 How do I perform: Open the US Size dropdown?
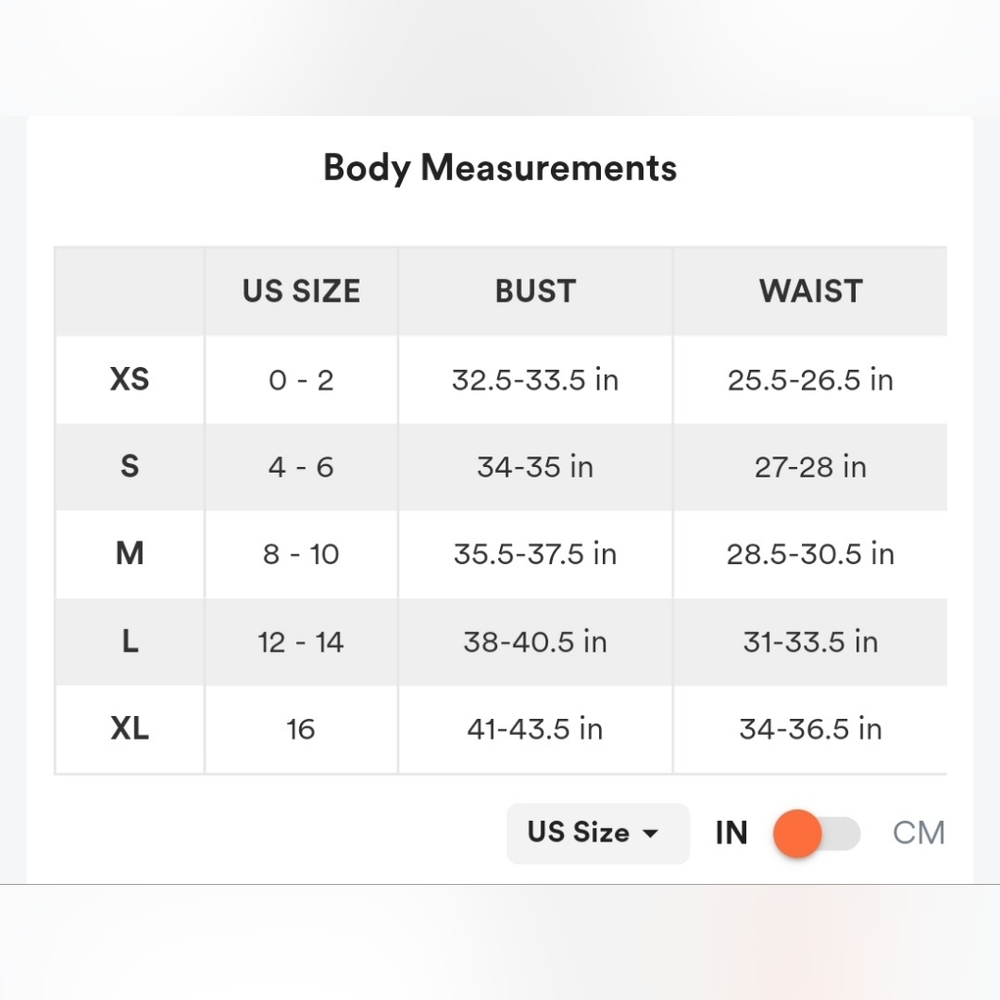598,833
